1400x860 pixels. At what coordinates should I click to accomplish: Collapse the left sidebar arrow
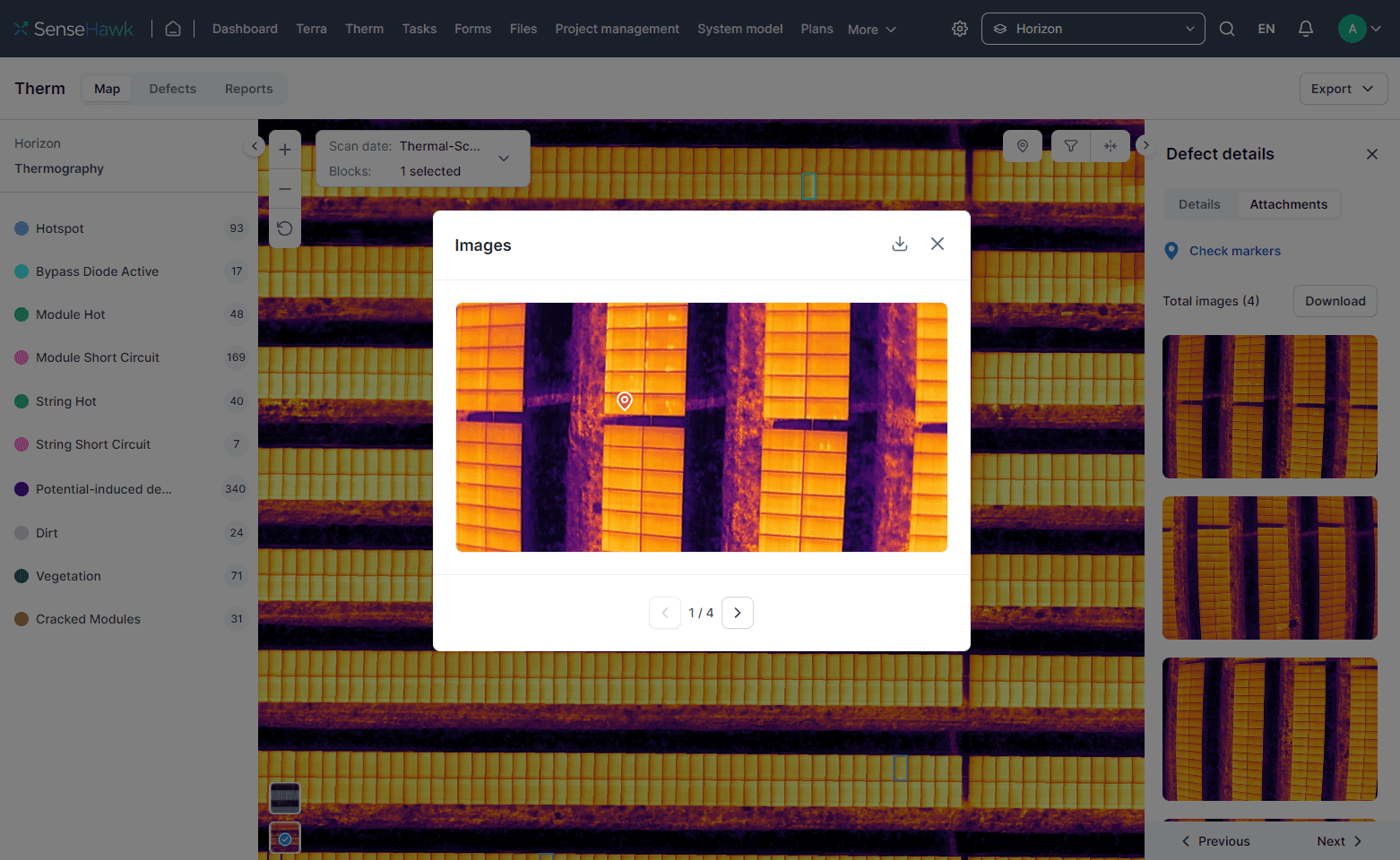coord(255,146)
